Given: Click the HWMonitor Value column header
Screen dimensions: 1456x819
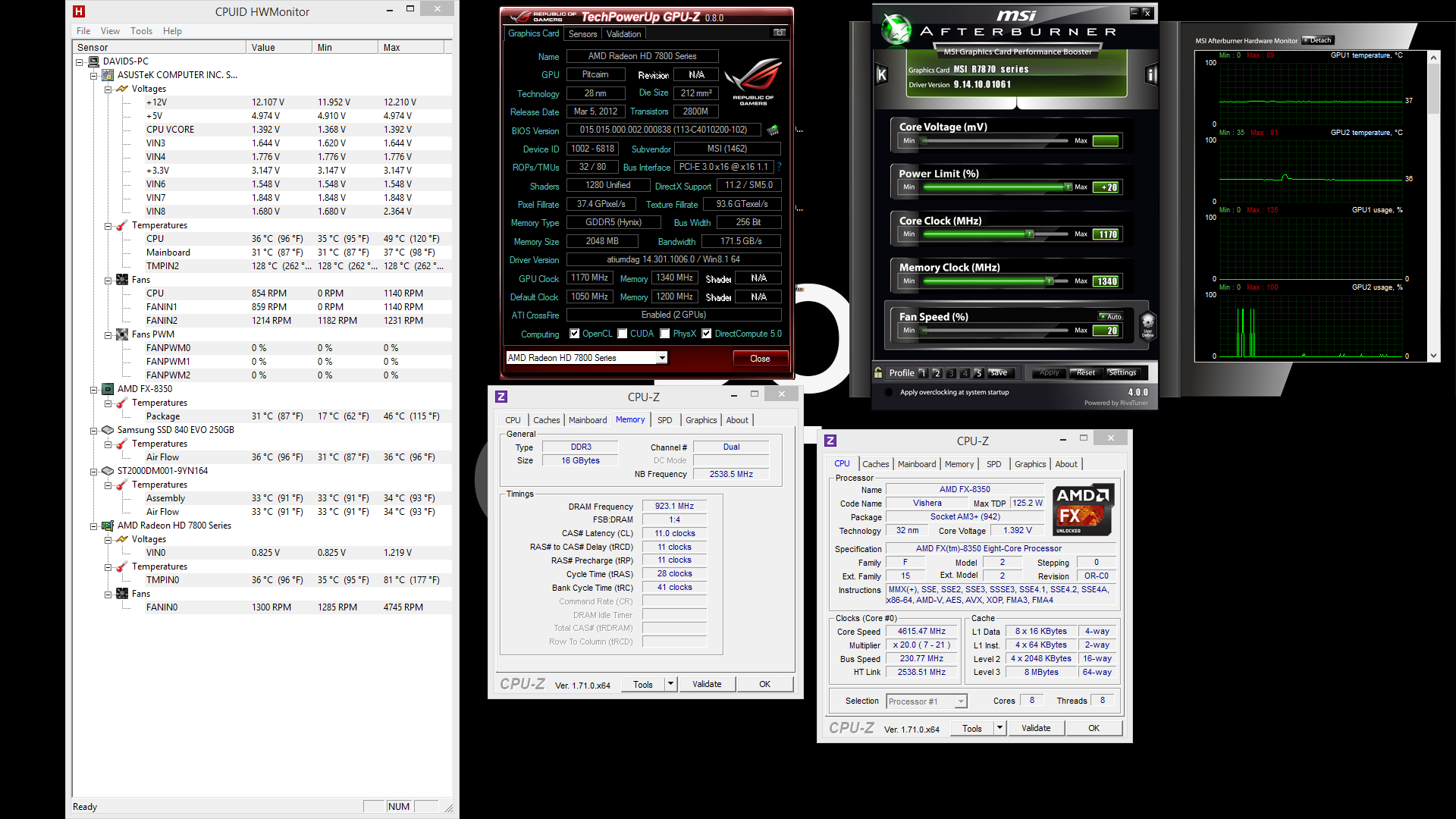Looking at the screenshot, I should [279, 47].
